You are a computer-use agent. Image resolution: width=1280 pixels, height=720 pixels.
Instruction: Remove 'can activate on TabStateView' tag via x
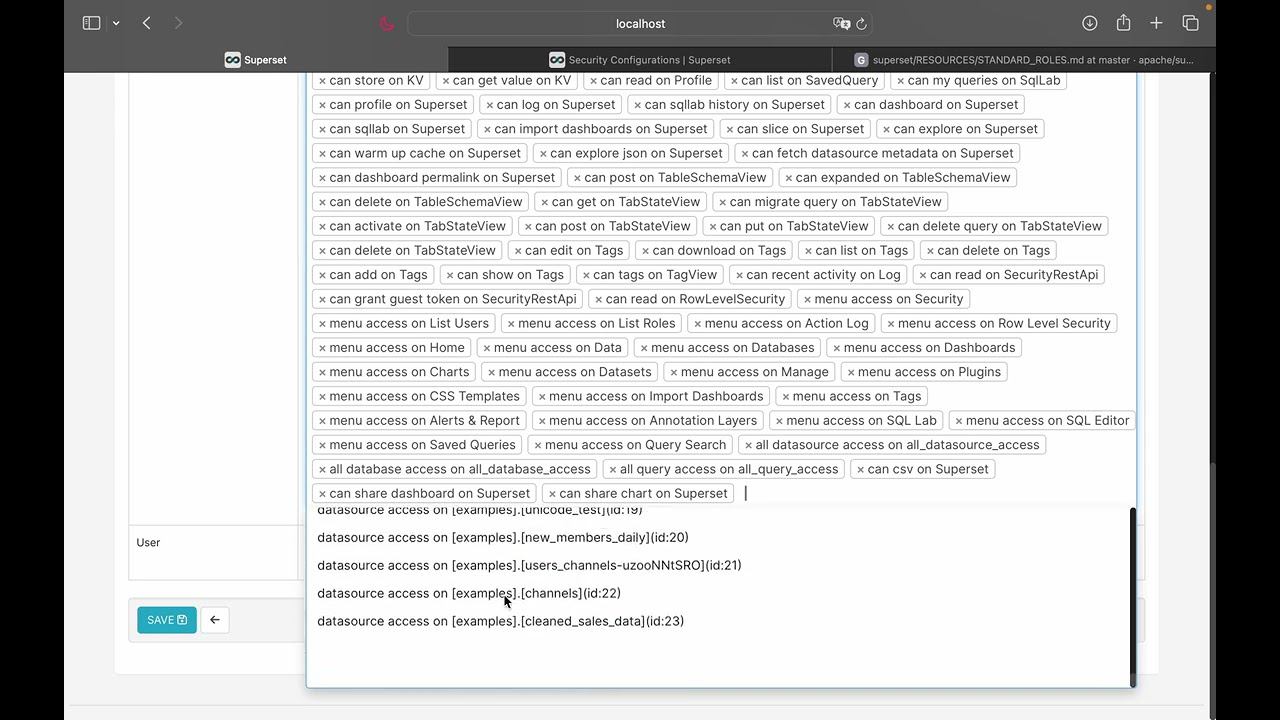322,227
